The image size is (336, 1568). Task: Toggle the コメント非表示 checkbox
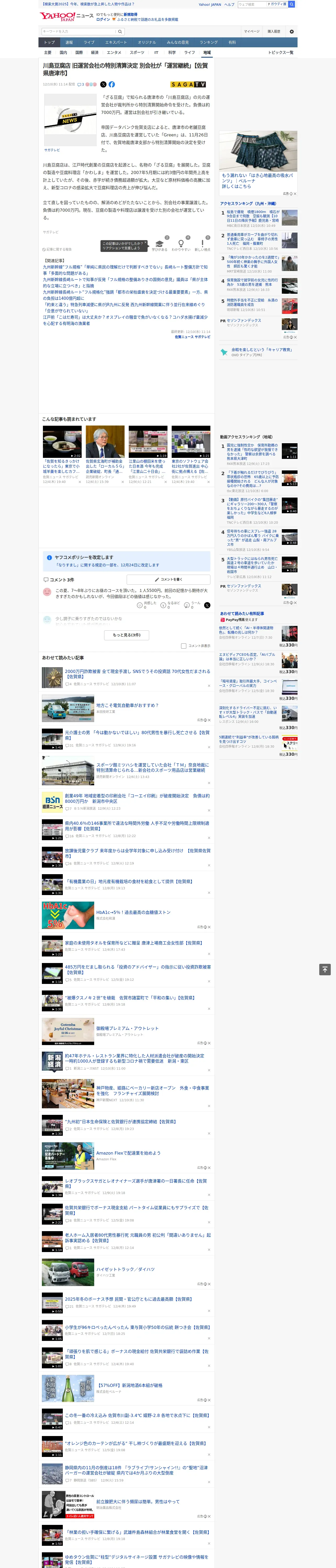183,646
